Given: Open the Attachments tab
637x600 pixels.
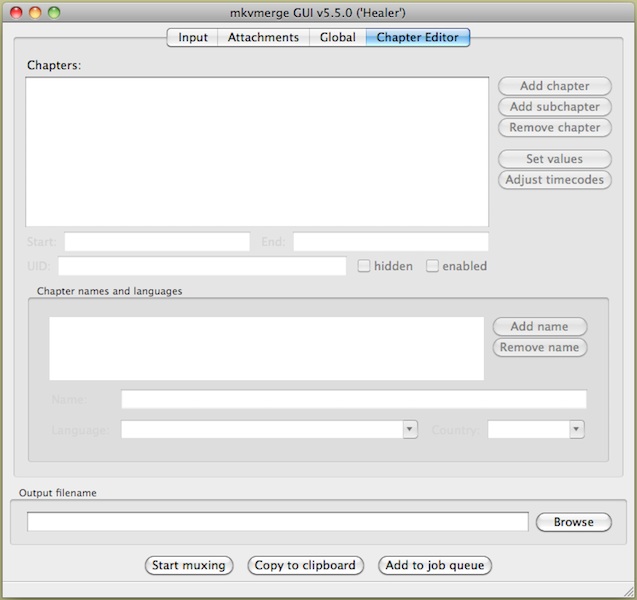Looking at the screenshot, I should pos(263,37).
